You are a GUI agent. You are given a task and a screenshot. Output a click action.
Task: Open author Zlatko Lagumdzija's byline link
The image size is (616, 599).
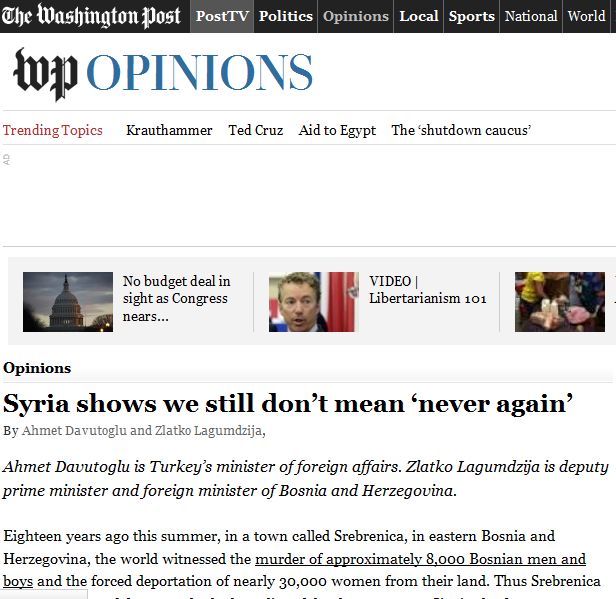(208, 430)
